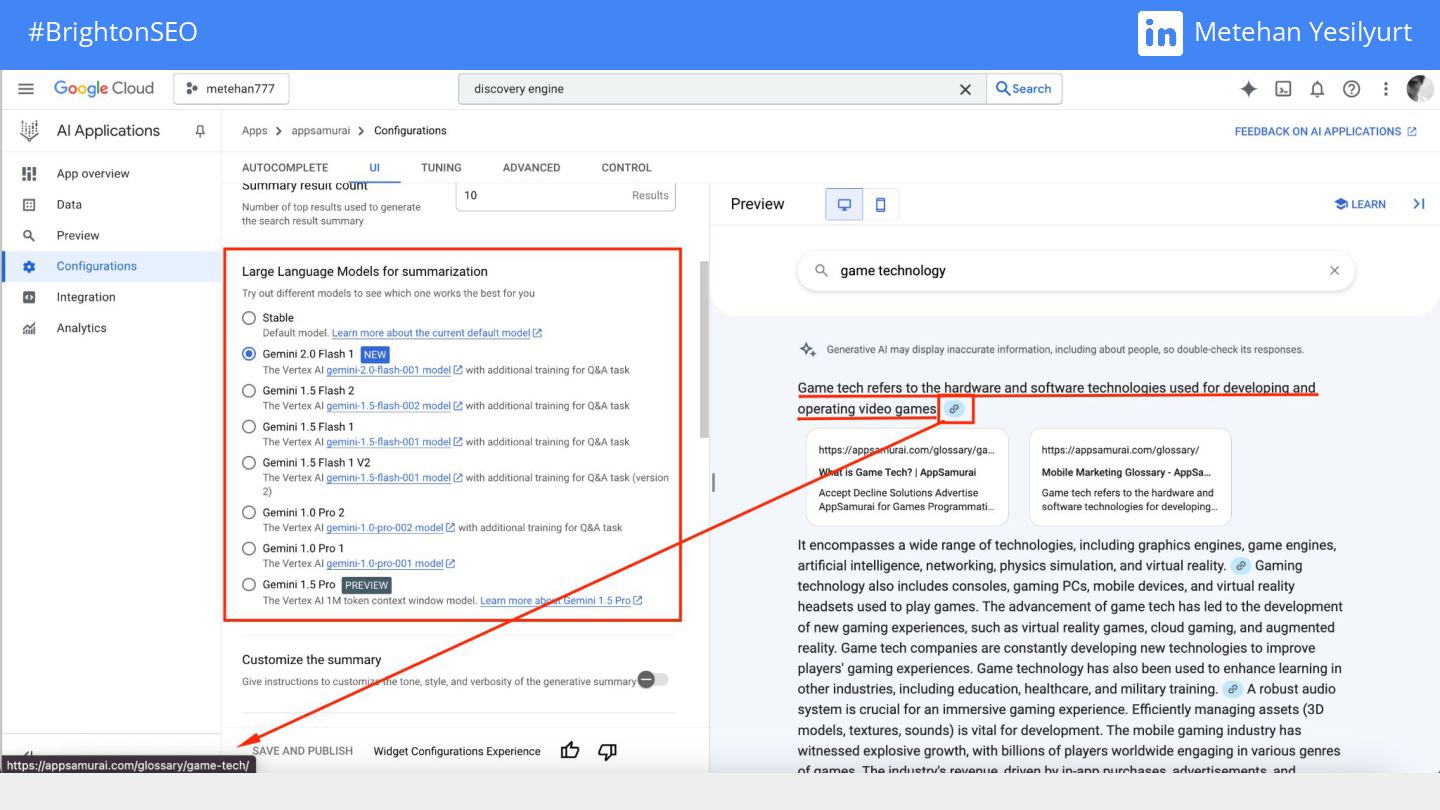Switch preview to desktop view
Viewport: 1440px width, 810px height.
pyautogui.click(x=844, y=204)
